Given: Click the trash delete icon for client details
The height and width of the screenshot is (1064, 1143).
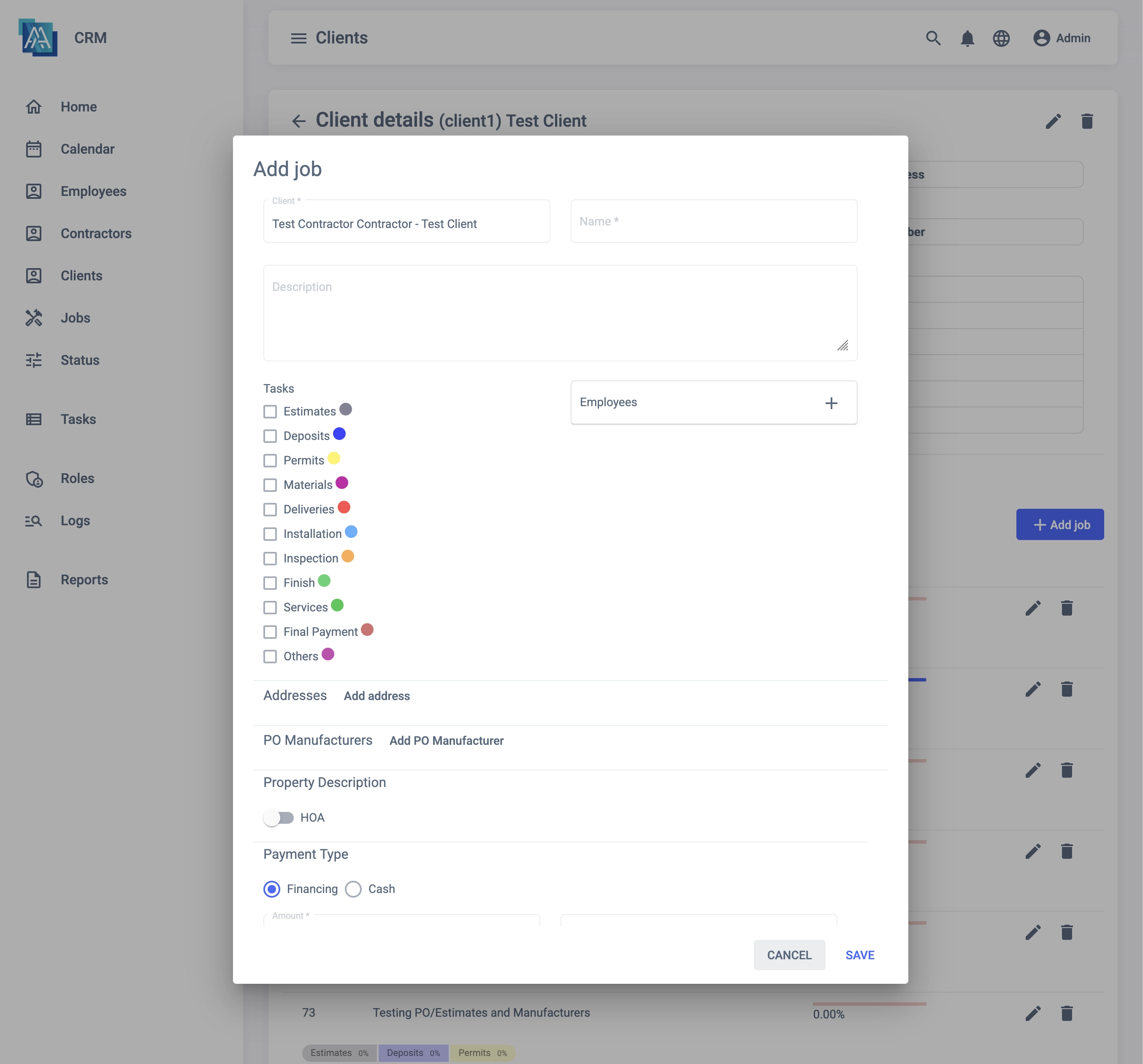Looking at the screenshot, I should coord(1087,121).
